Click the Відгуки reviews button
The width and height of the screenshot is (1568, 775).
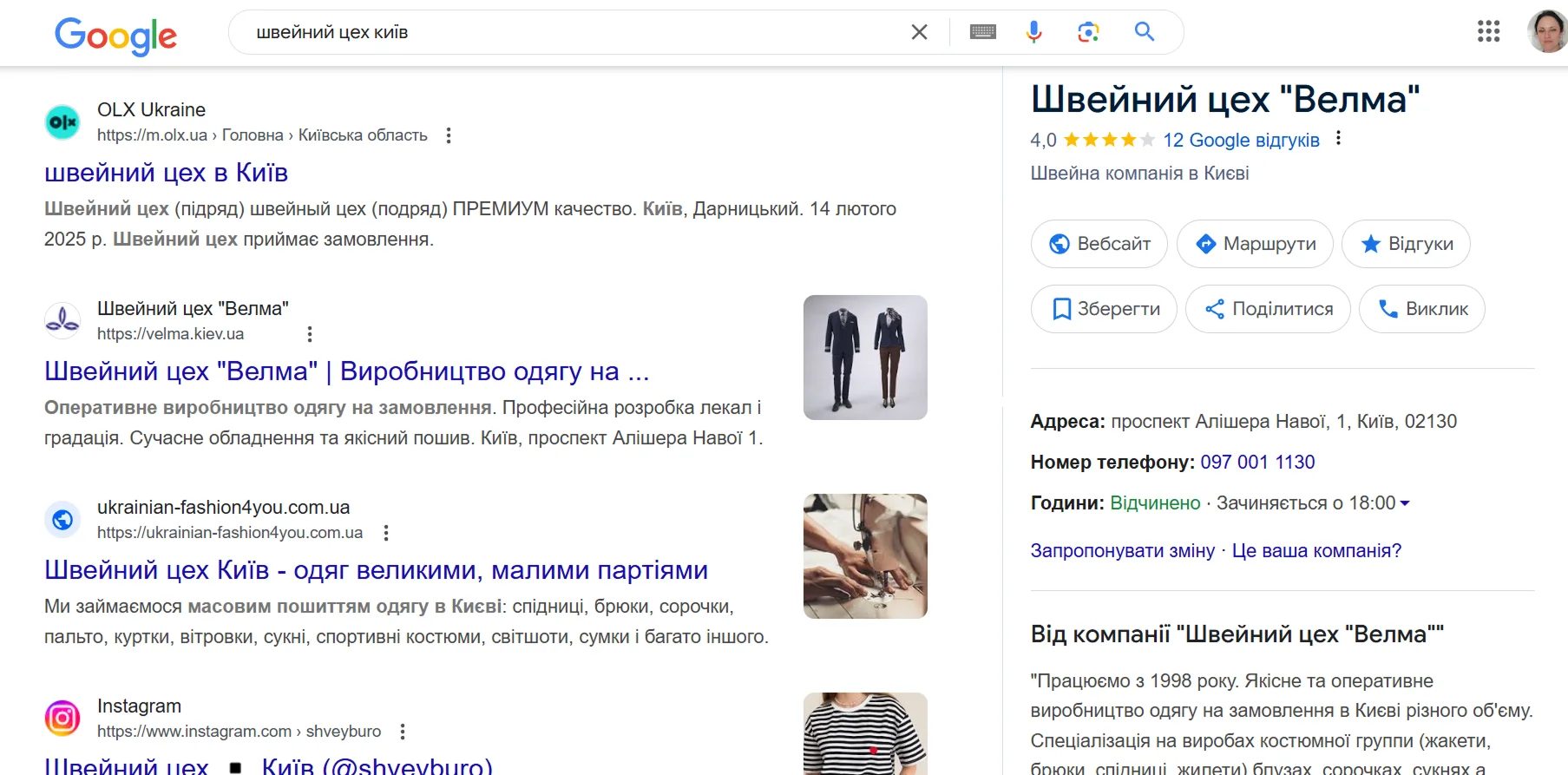pos(1406,244)
